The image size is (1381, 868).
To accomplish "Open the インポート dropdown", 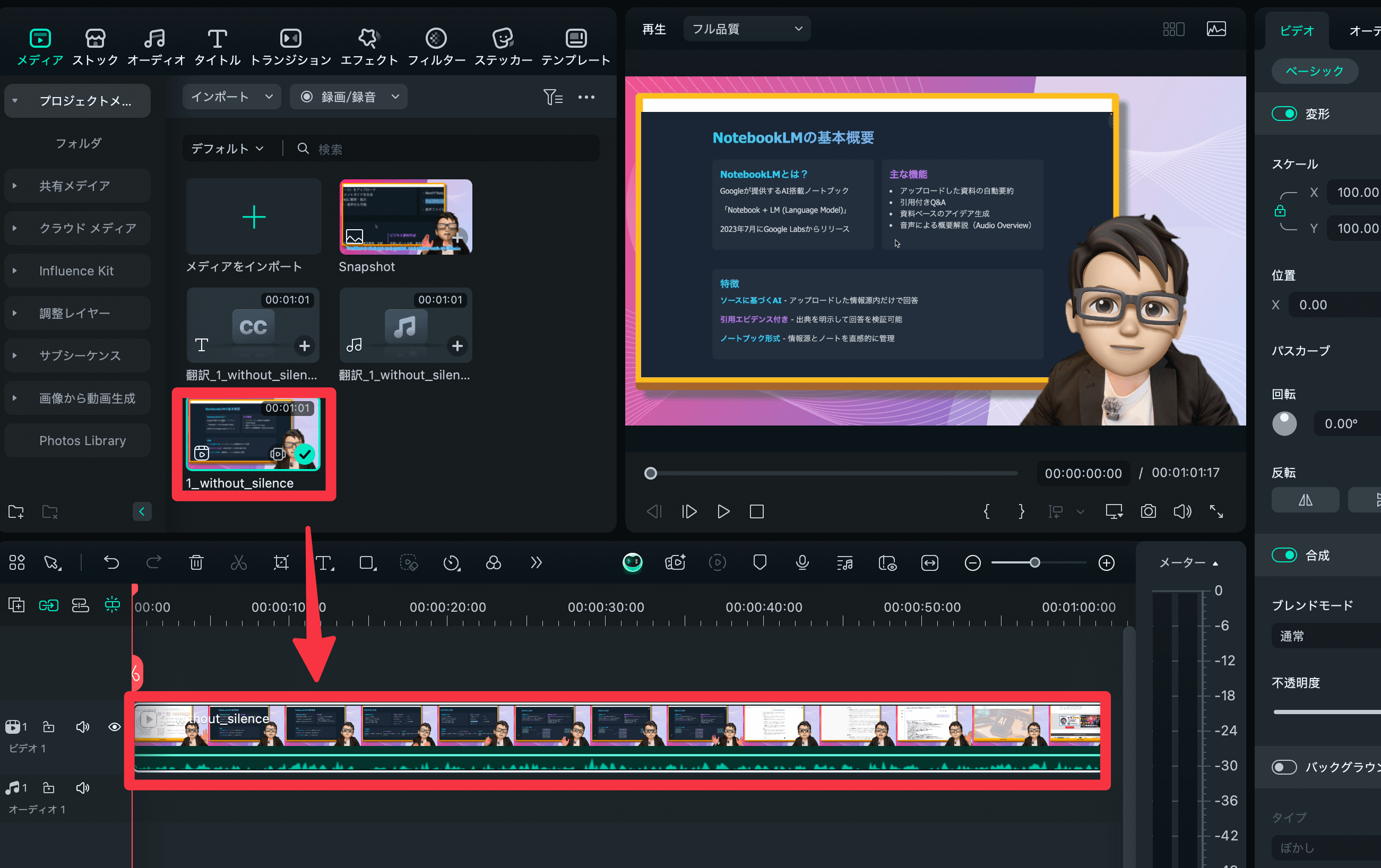I will [x=231, y=97].
